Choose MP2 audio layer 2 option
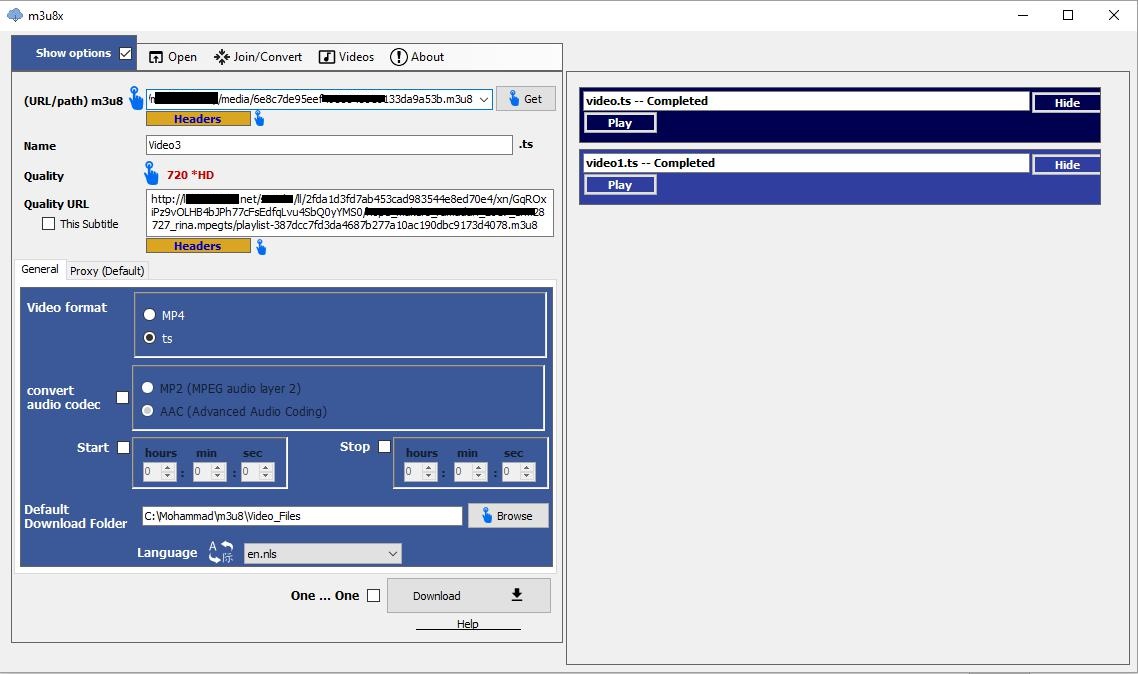Screen dimensions: 1138x674 (x=148, y=387)
